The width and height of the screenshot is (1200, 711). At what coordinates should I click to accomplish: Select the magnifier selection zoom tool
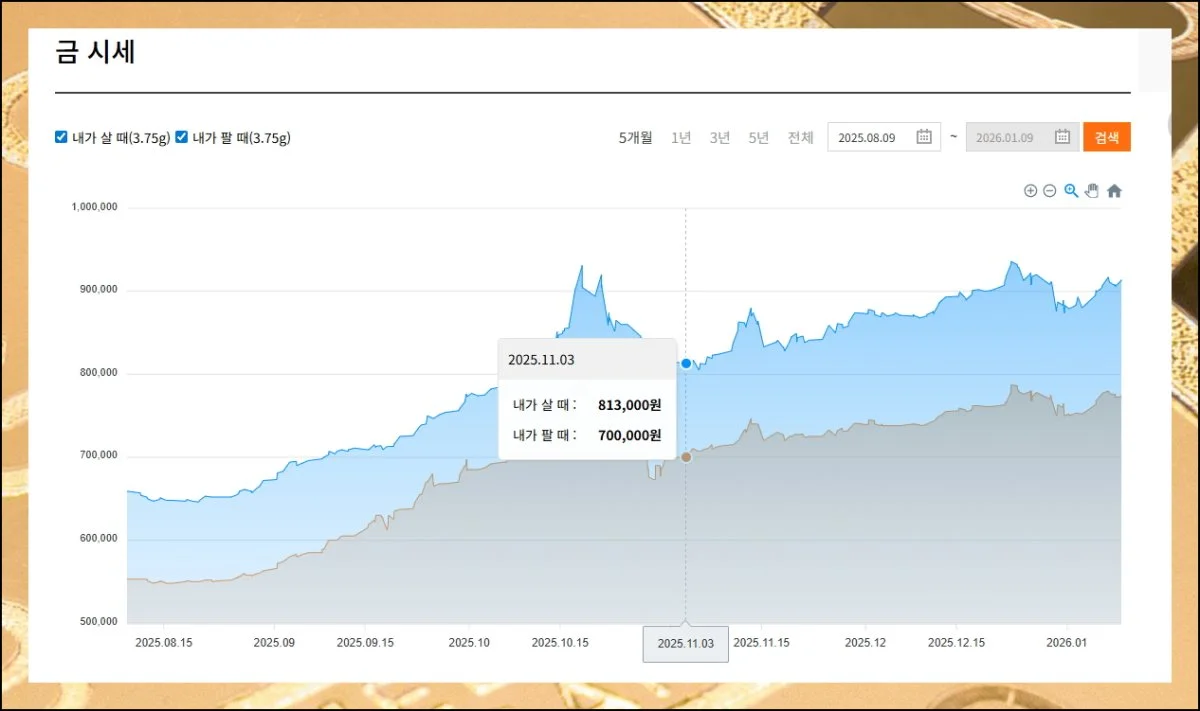(x=1071, y=191)
